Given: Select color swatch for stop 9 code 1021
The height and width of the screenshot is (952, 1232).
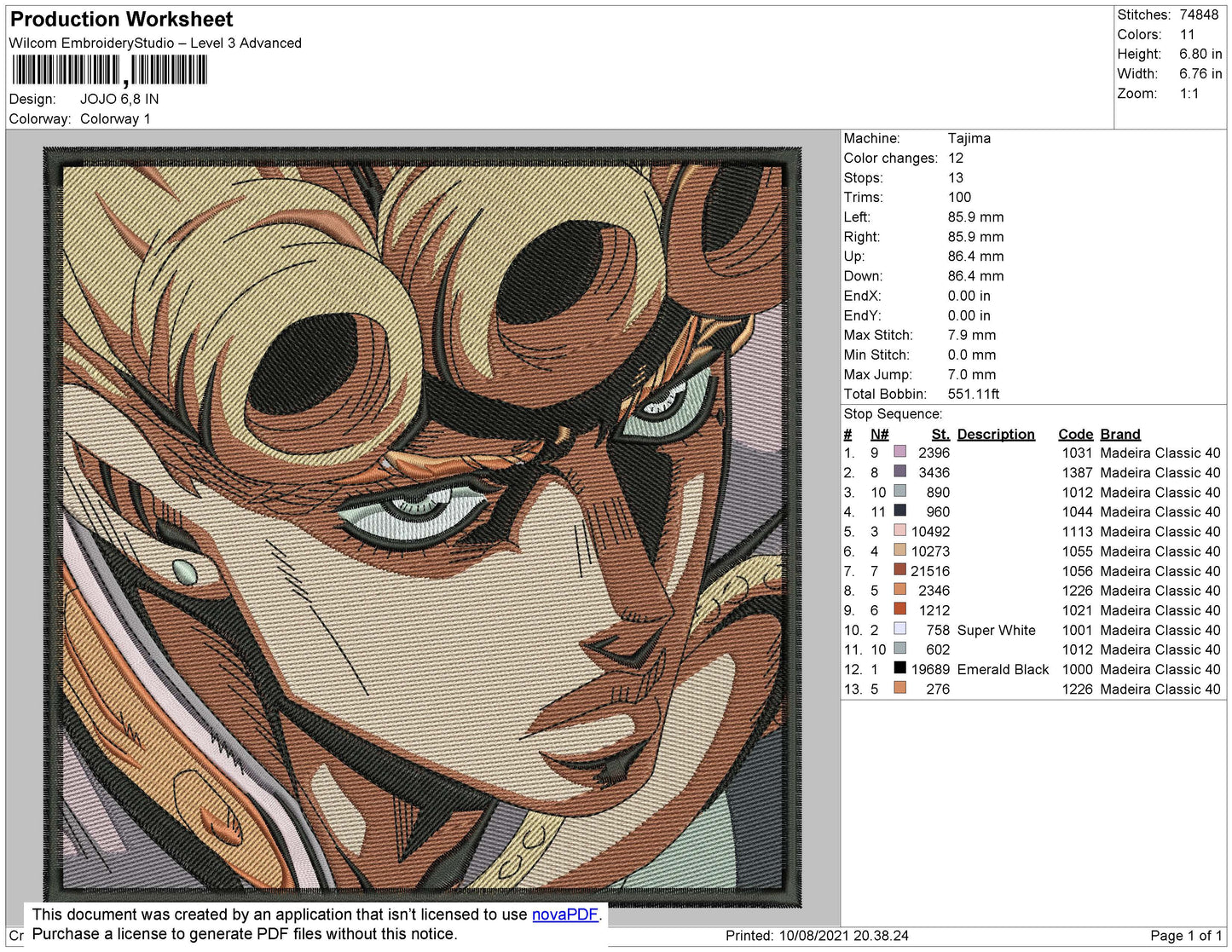Looking at the screenshot, I should pyautogui.click(x=899, y=609).
